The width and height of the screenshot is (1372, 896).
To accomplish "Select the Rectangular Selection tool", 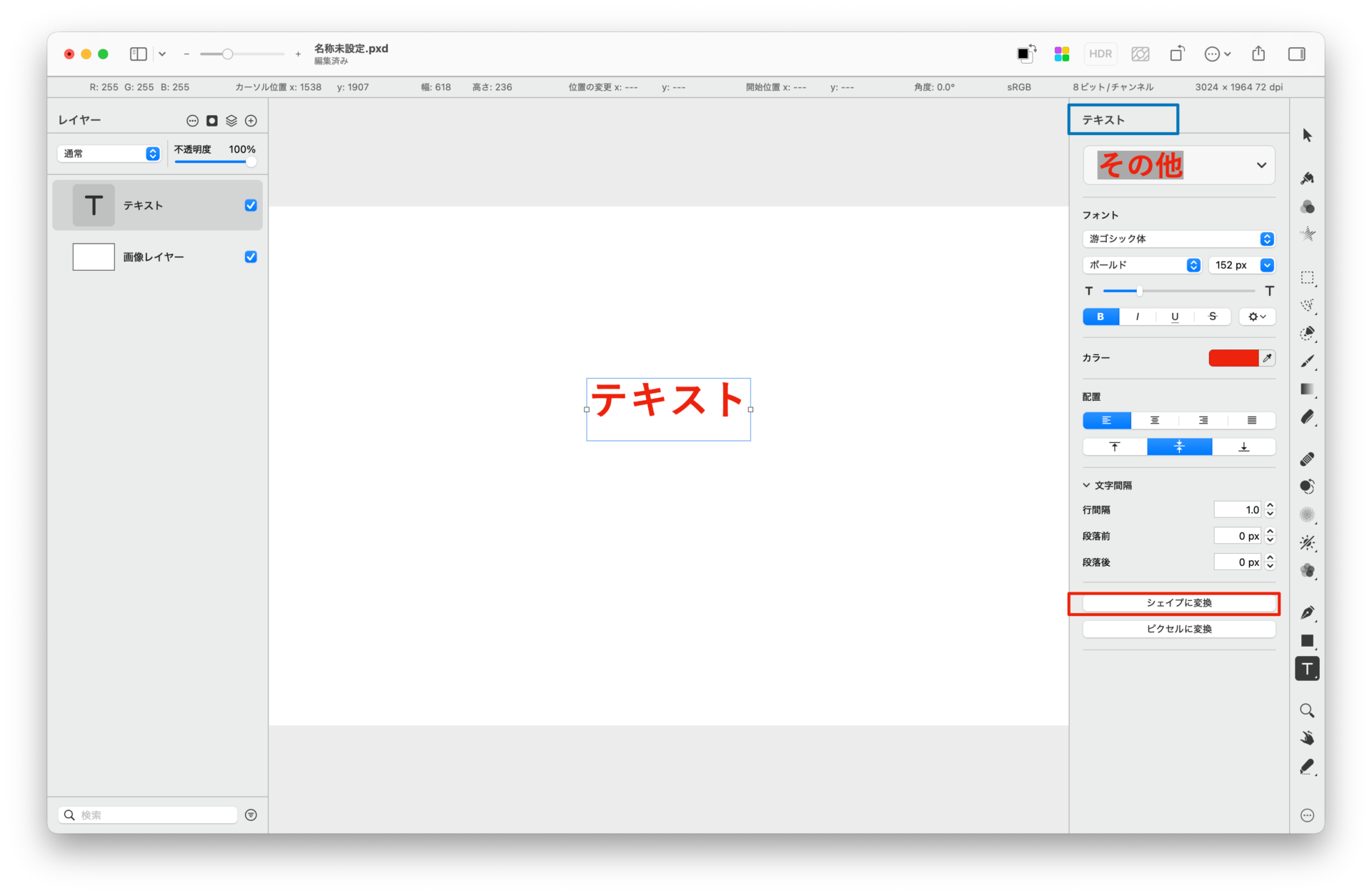I will click(x=1307, y=277).
